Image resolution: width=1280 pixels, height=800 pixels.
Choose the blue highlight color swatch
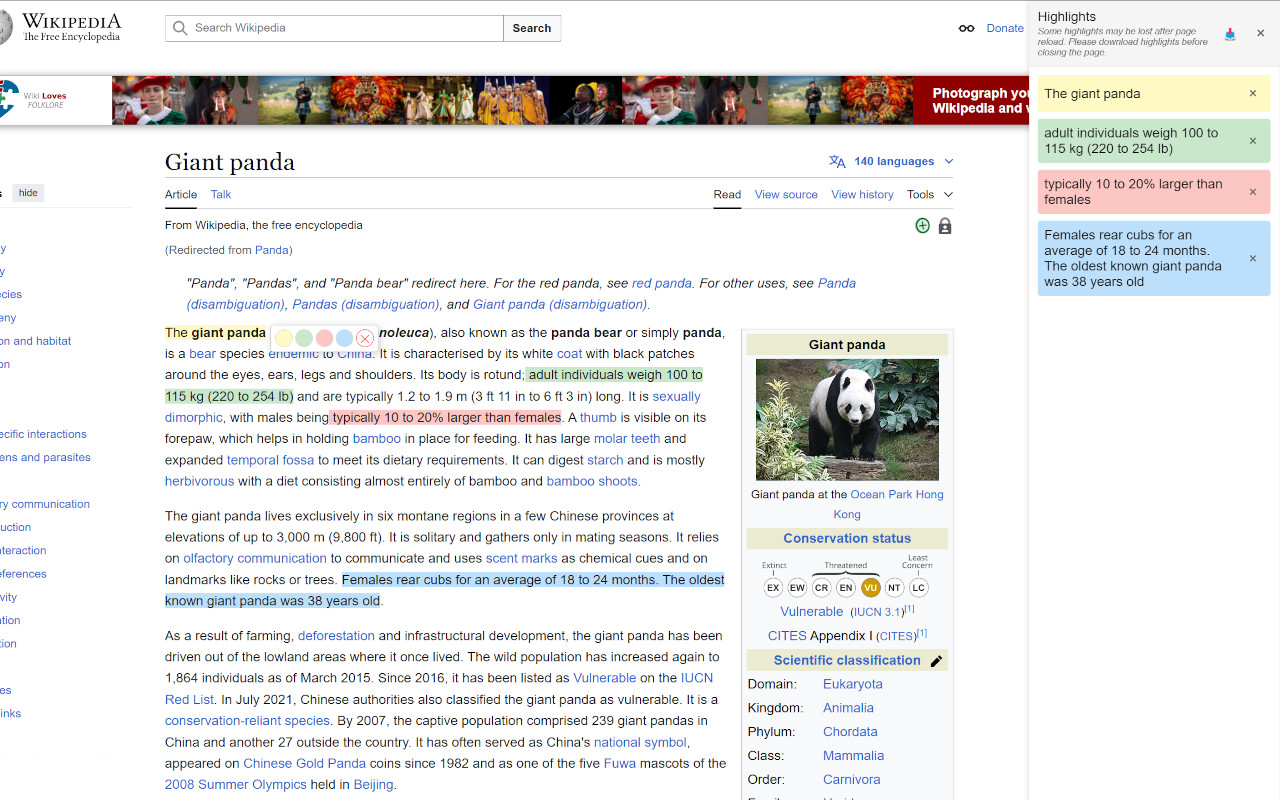[344, 339]
